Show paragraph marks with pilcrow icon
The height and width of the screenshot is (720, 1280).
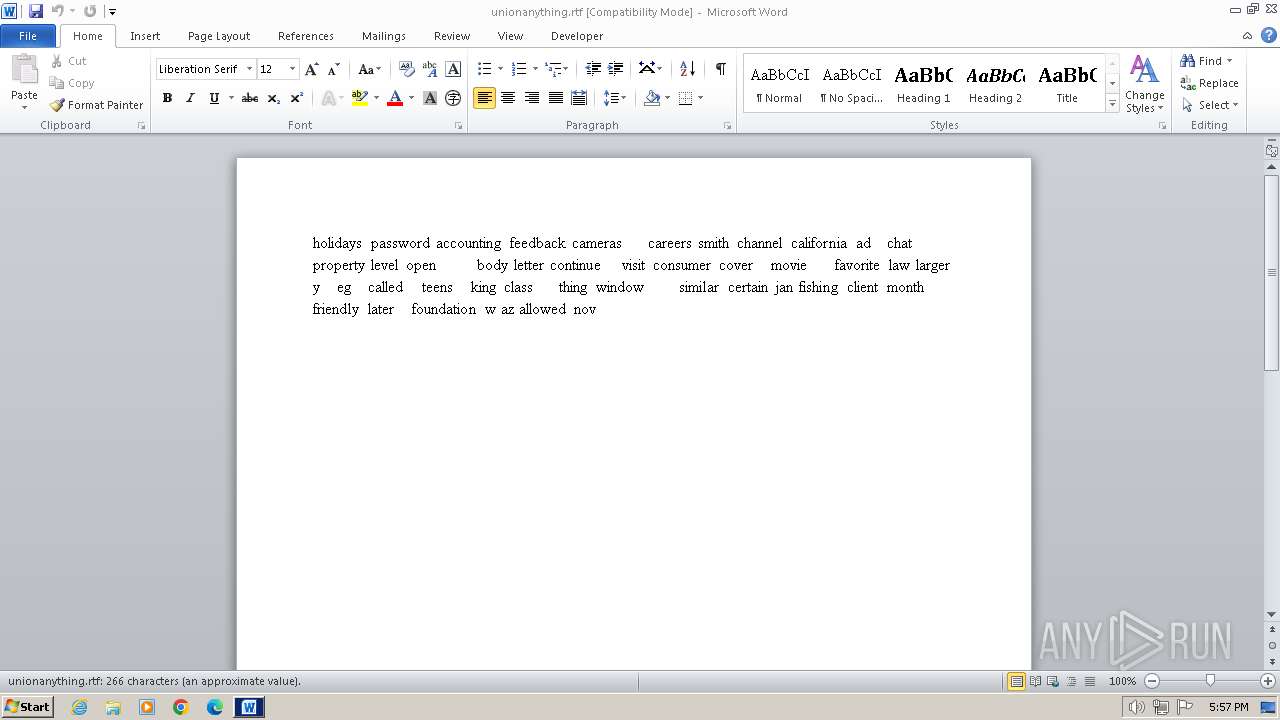point(720,69)
